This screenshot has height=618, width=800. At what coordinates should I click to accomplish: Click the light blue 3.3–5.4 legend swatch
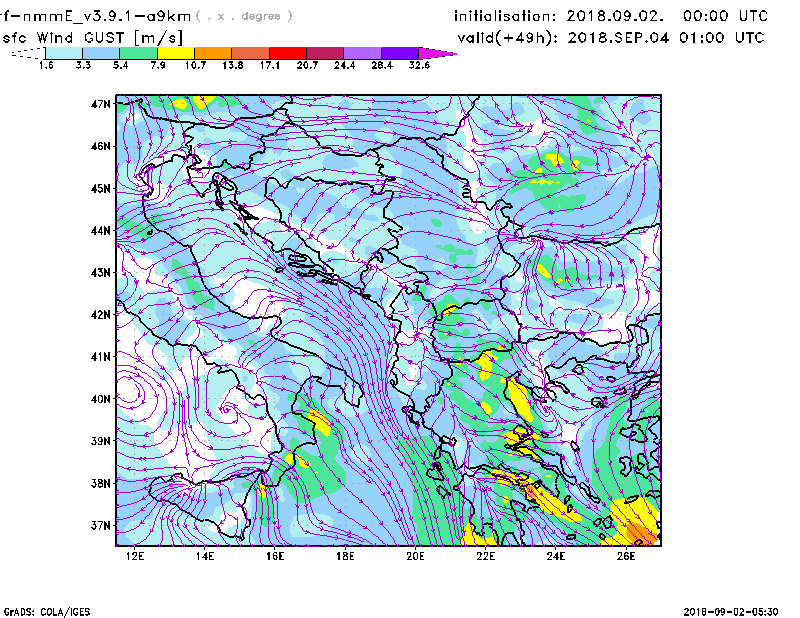click(101, 53)
